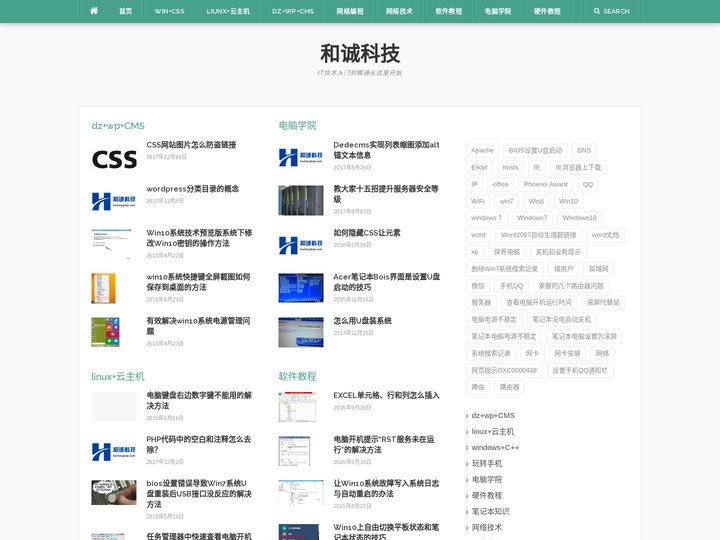Open the 网络技术 menu item
This screenshot has height=540, width=720.
(x=399, y=11)
